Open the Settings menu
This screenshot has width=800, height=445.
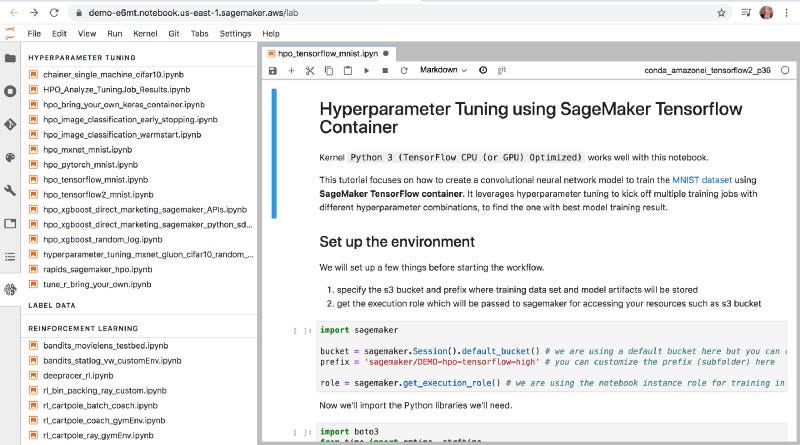pos(235,34)
